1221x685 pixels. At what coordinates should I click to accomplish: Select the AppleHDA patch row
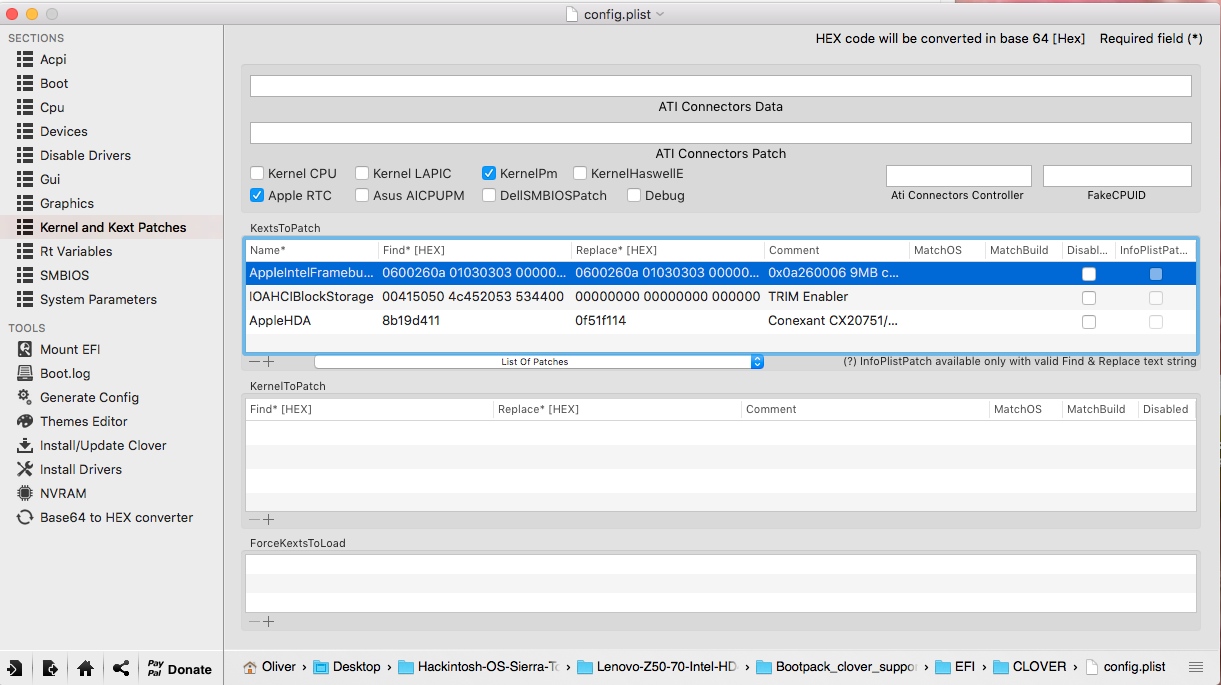pyautogui.click(x=720, y=321)
